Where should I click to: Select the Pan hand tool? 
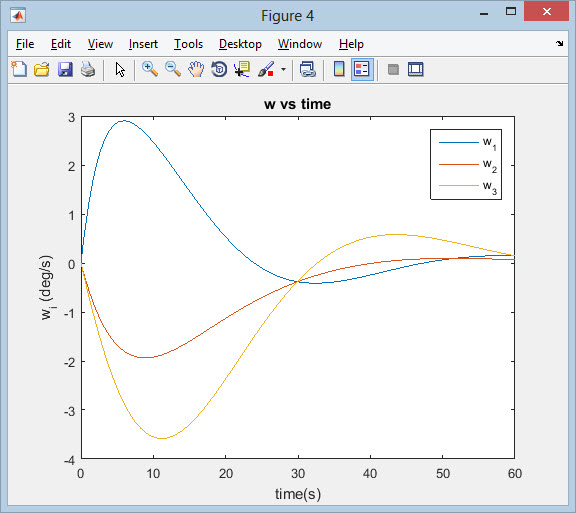[196, 69]
